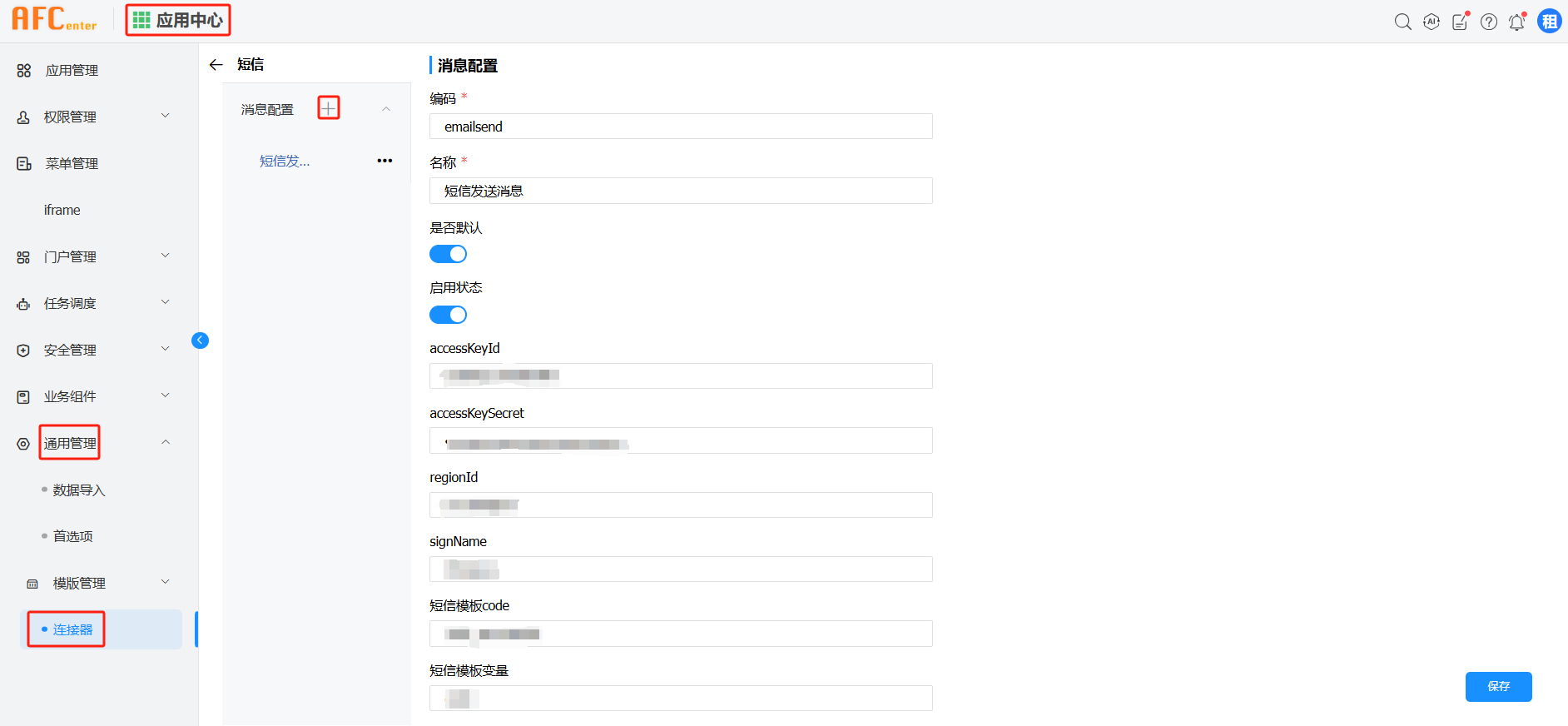This screenshot has height=726, width=1568.
Task: Click the search magnifier icon
Action: pos(1402,22)
